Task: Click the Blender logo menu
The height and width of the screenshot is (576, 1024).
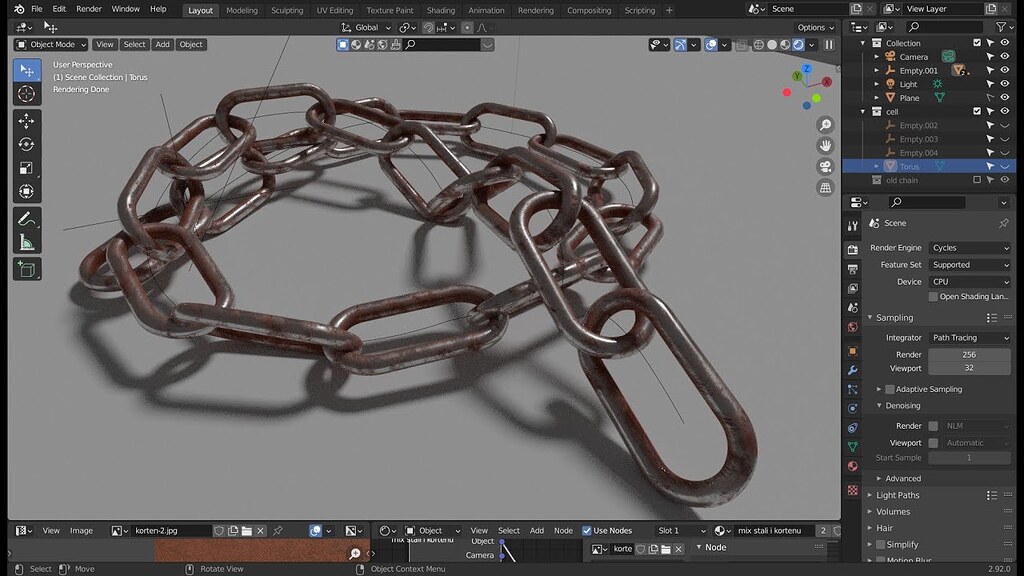Action: (19, 9)
